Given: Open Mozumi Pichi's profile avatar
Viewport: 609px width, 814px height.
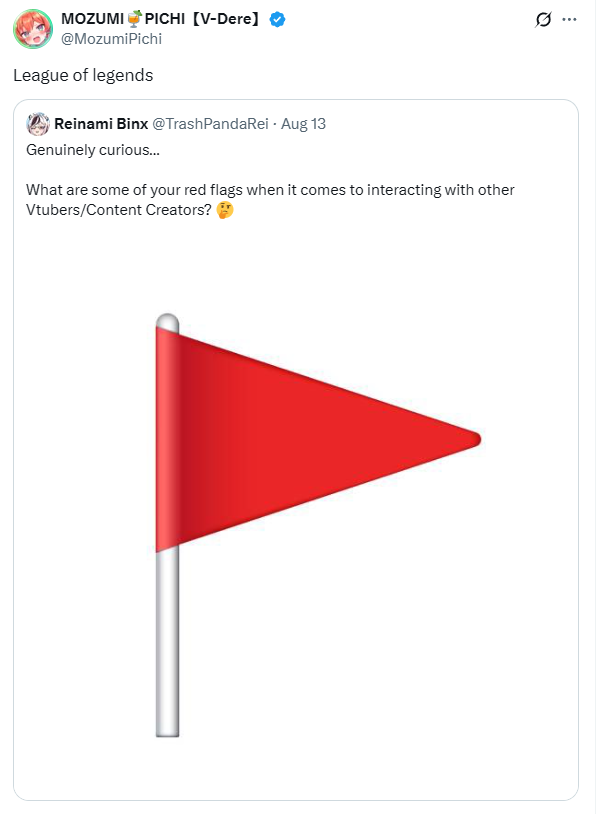Looking at the screenshot, I should 33,29.
